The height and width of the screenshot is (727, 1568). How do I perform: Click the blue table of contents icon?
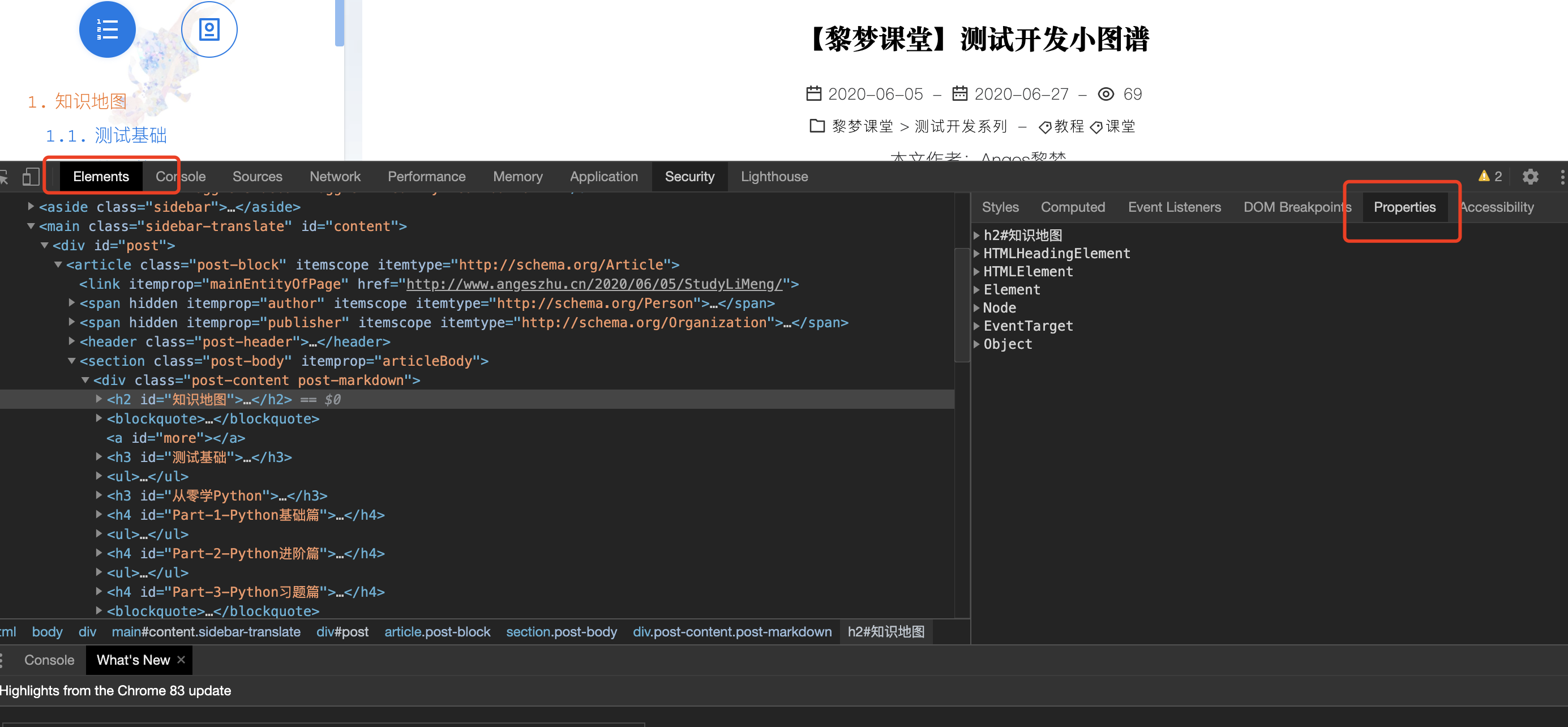[x=107, y=29]
